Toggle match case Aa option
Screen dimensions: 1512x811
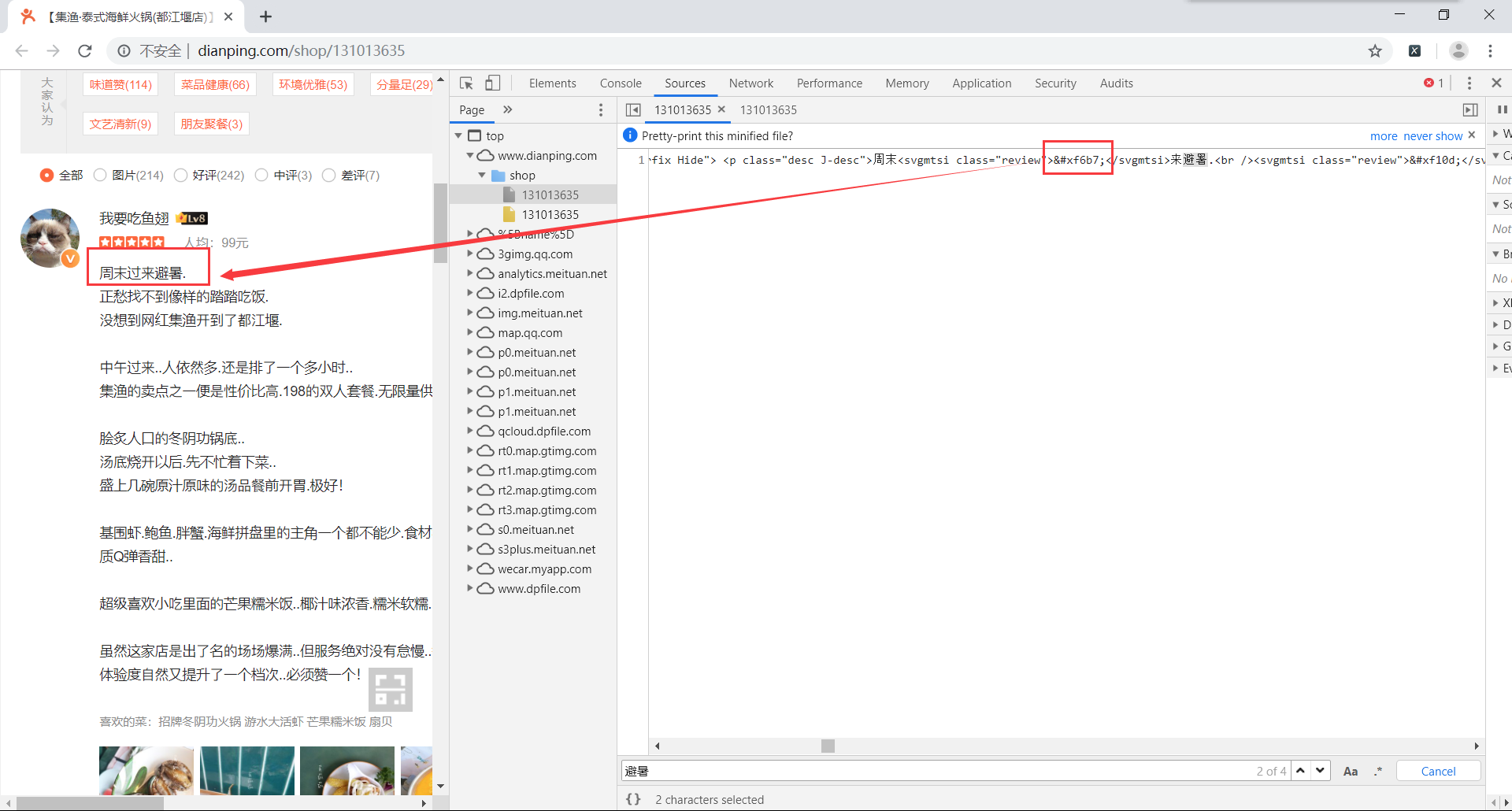1350,772
